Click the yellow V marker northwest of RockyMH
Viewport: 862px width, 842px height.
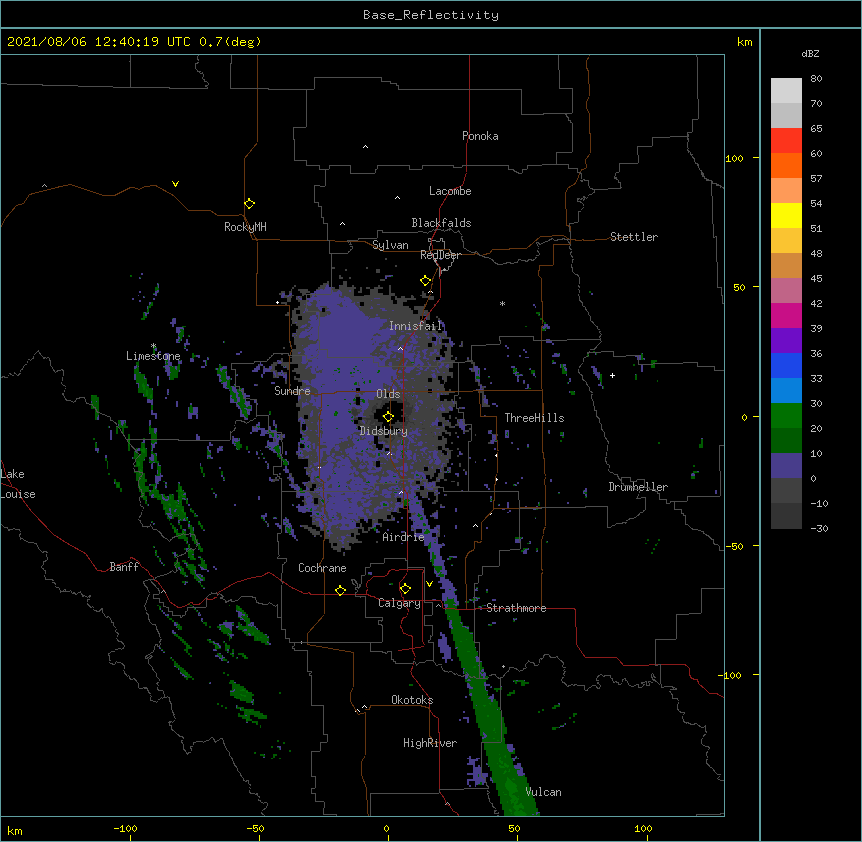(175, 184)
